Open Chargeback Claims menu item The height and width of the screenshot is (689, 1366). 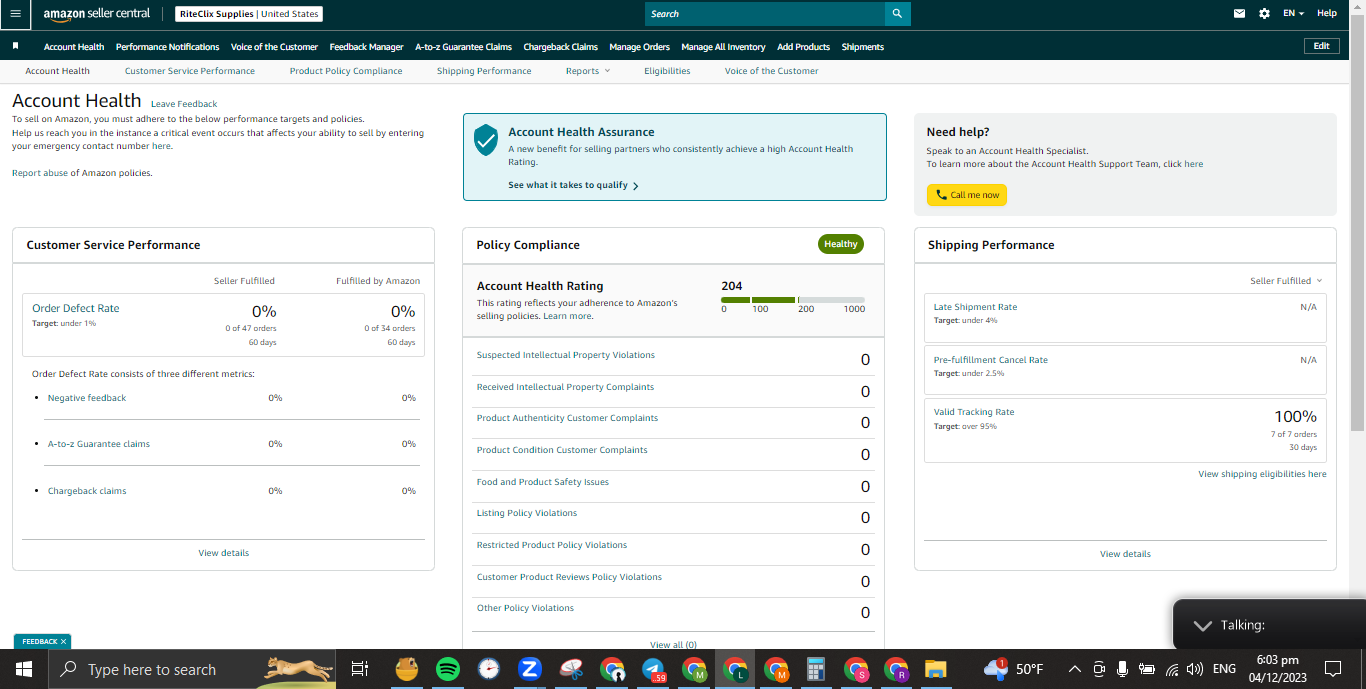click(x=560, y=47)
